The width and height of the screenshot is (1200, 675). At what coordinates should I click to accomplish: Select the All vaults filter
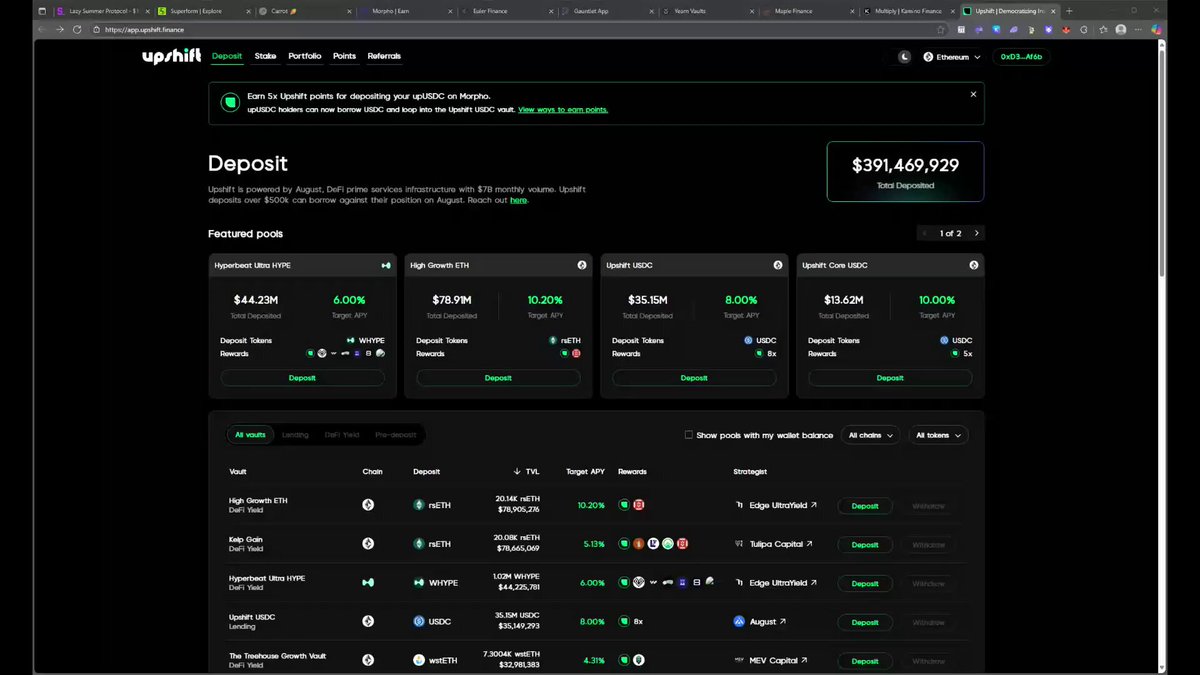pos(250,435)
